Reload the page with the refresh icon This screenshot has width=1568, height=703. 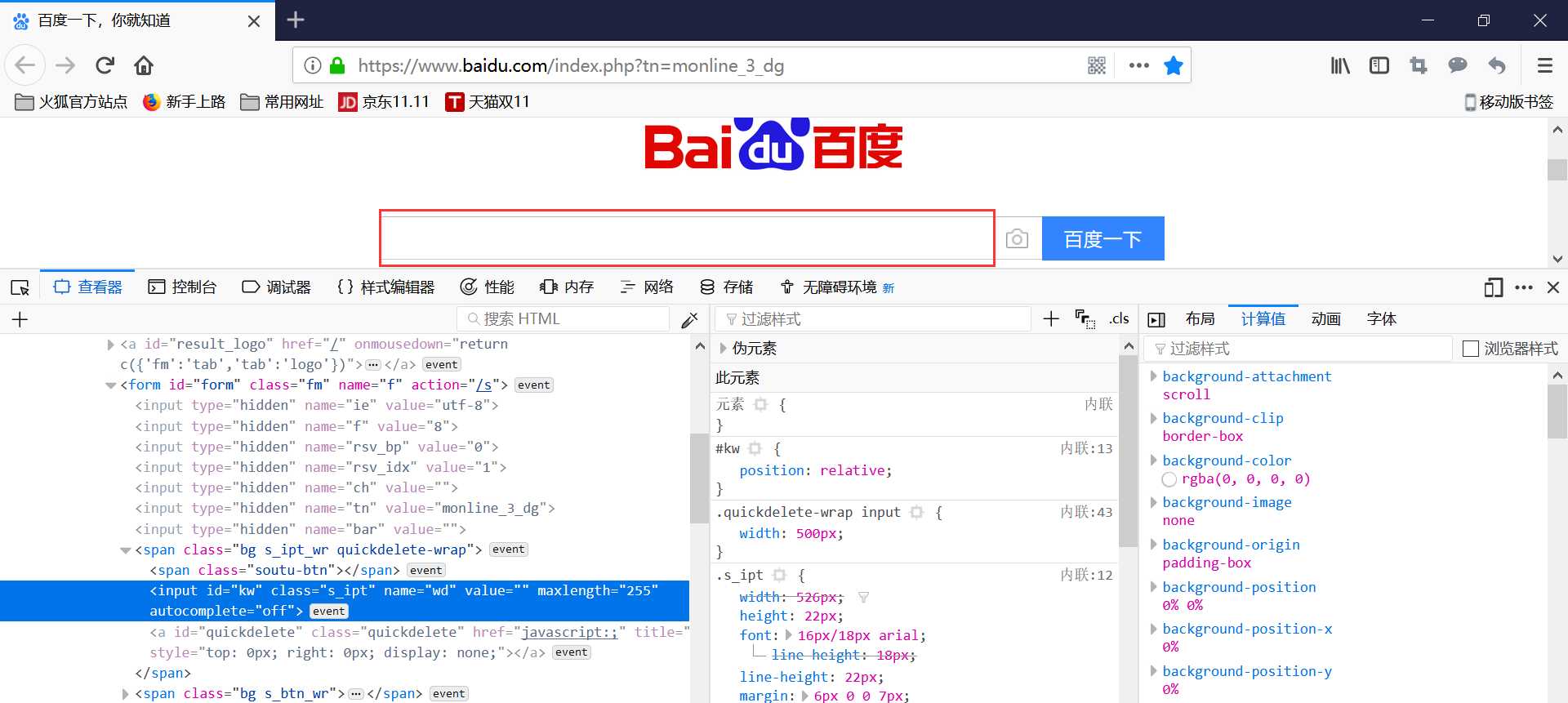coord(105,65)
